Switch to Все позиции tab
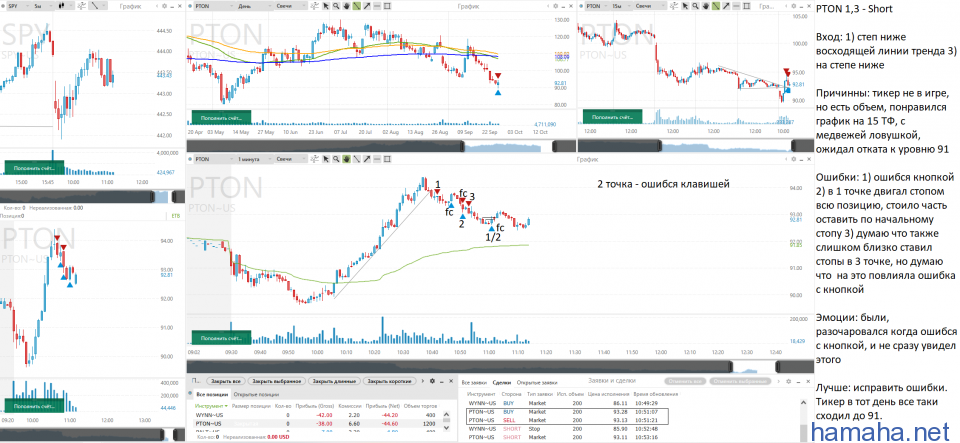 (211, 395)
